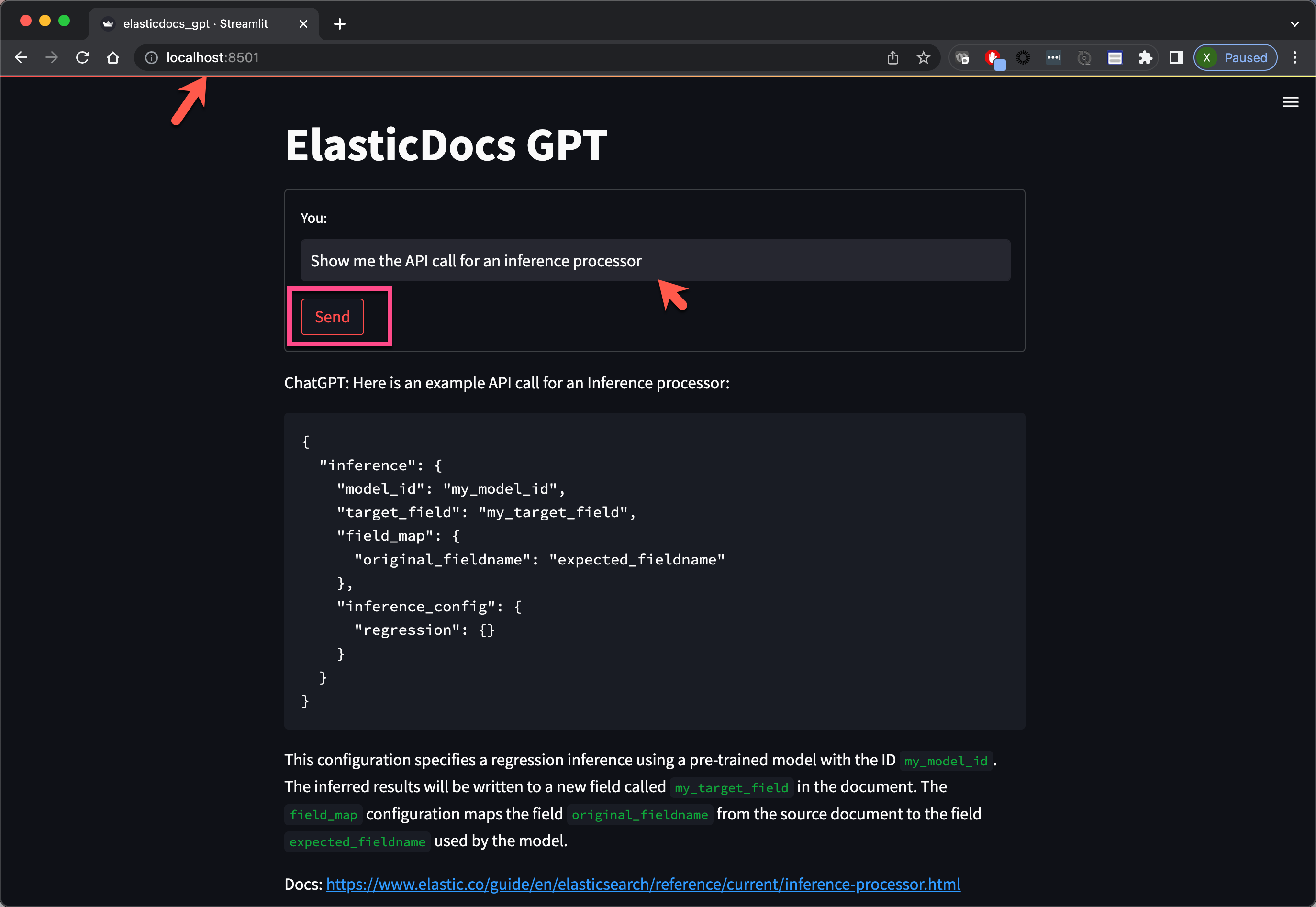Open the greyed circular extension icon
Image resolution: width=1316 pixels, height=907 pixels.
point(1085,57)
